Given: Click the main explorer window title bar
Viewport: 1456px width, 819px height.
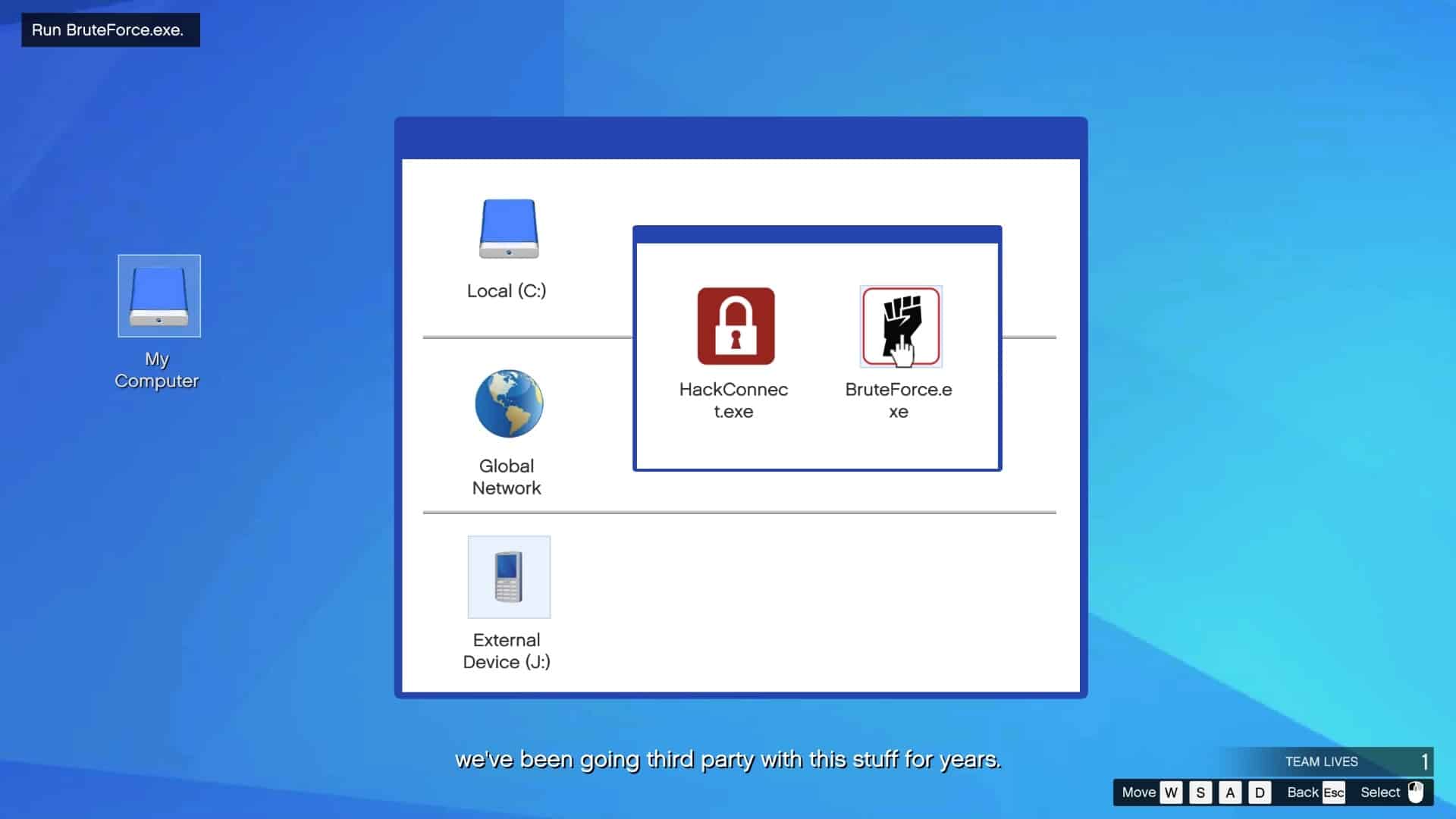Looking at the screenshot, I should [x=741, y=138].
